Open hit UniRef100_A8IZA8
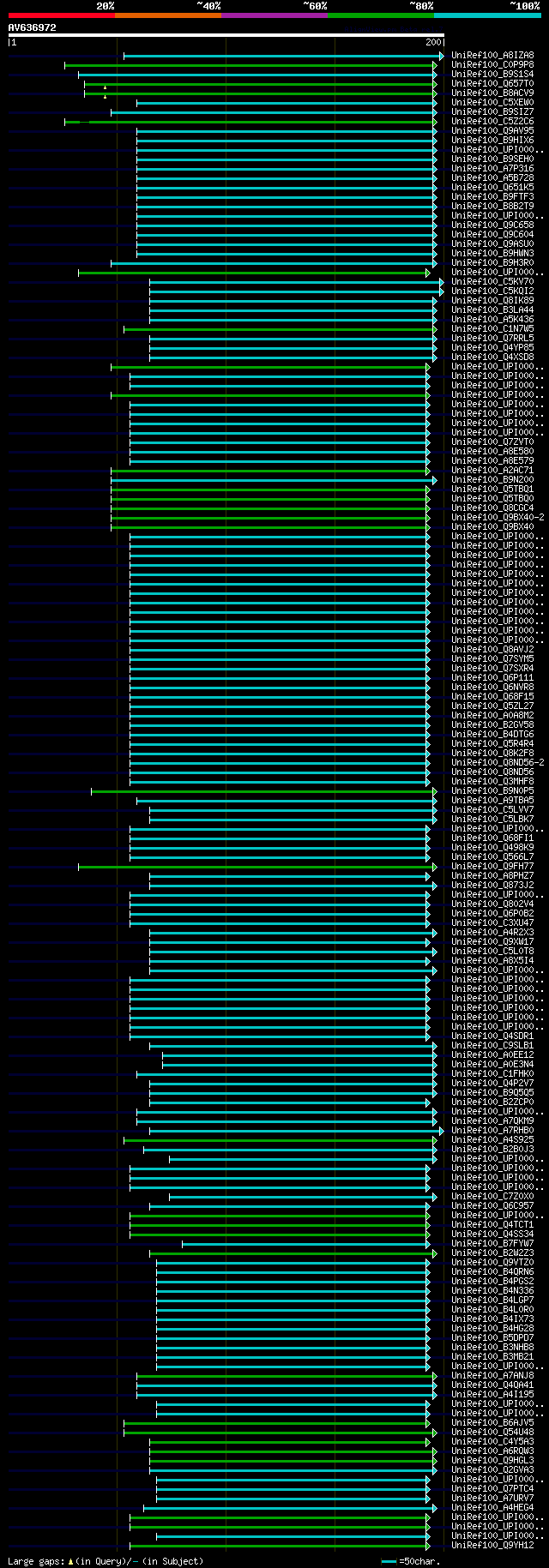The width and height of the screenshot is (549, 1568). tap(492, 56)
